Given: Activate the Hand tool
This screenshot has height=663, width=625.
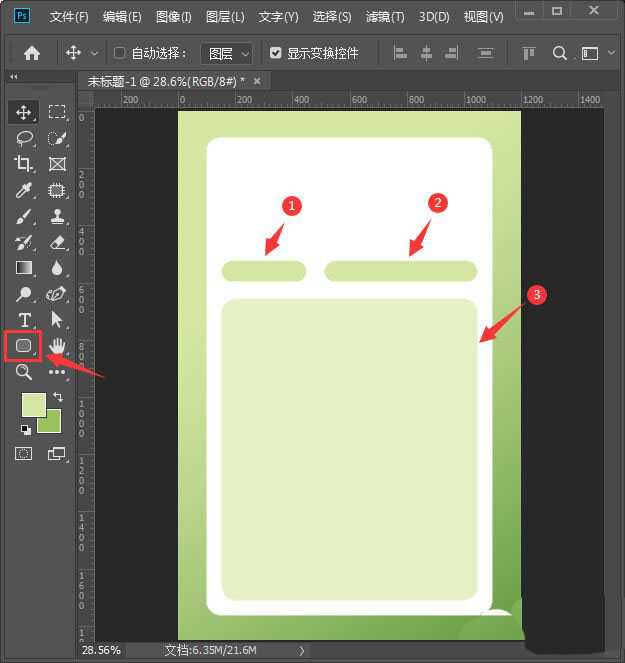Looking at the screenshot, I should click(x=57, y=346).
